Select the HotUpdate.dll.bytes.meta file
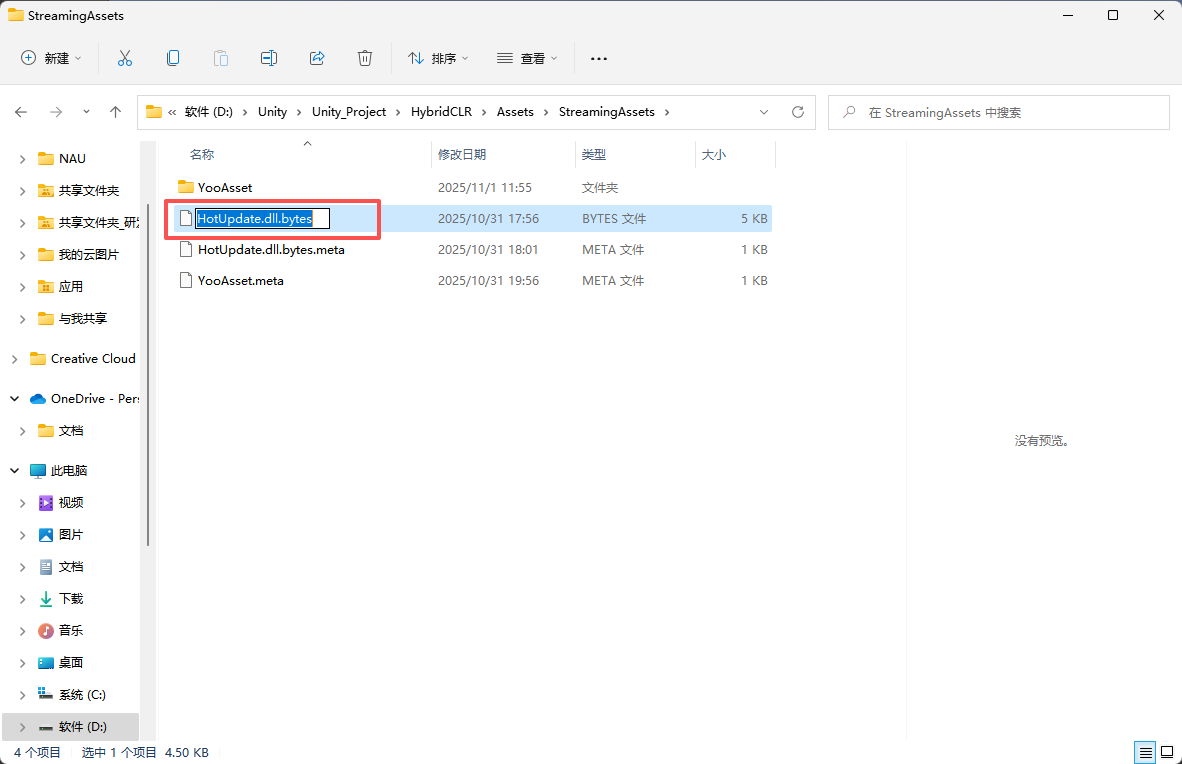Image resolution: width=1182 pixels, height=764 pixels. 271,250
